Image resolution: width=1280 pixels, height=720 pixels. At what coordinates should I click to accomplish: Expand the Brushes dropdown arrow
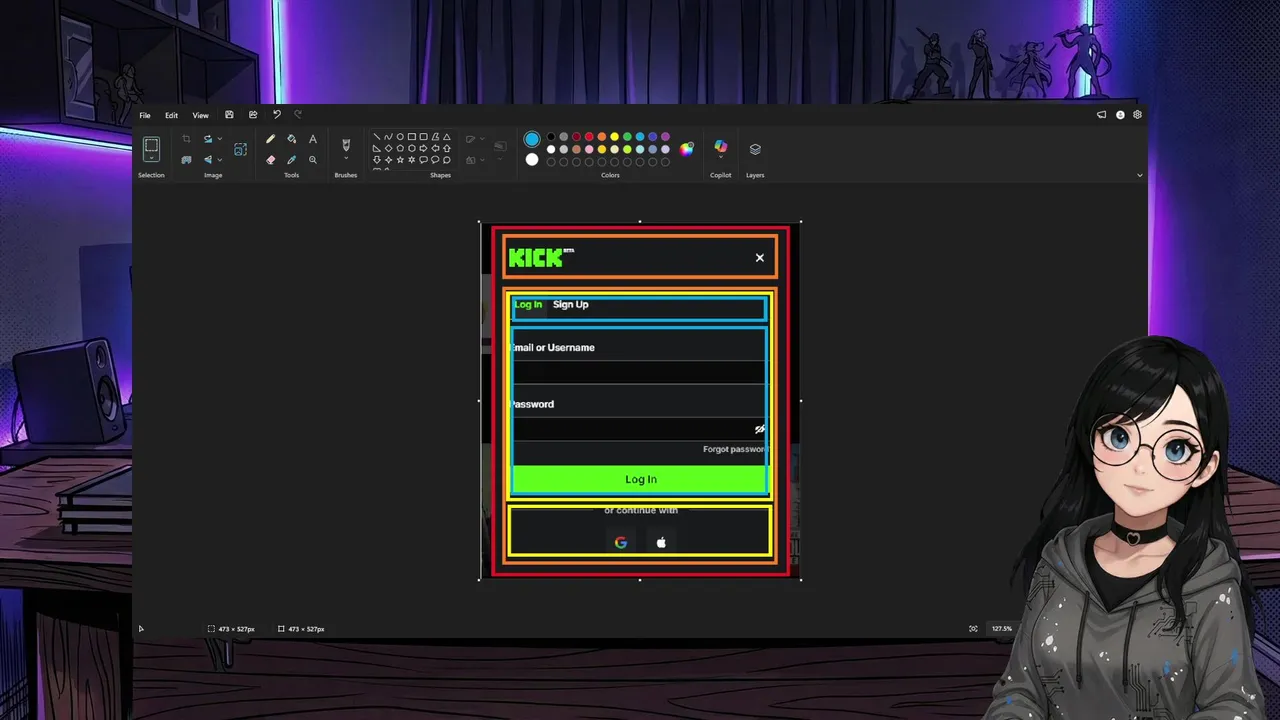(x=346, y=158)
